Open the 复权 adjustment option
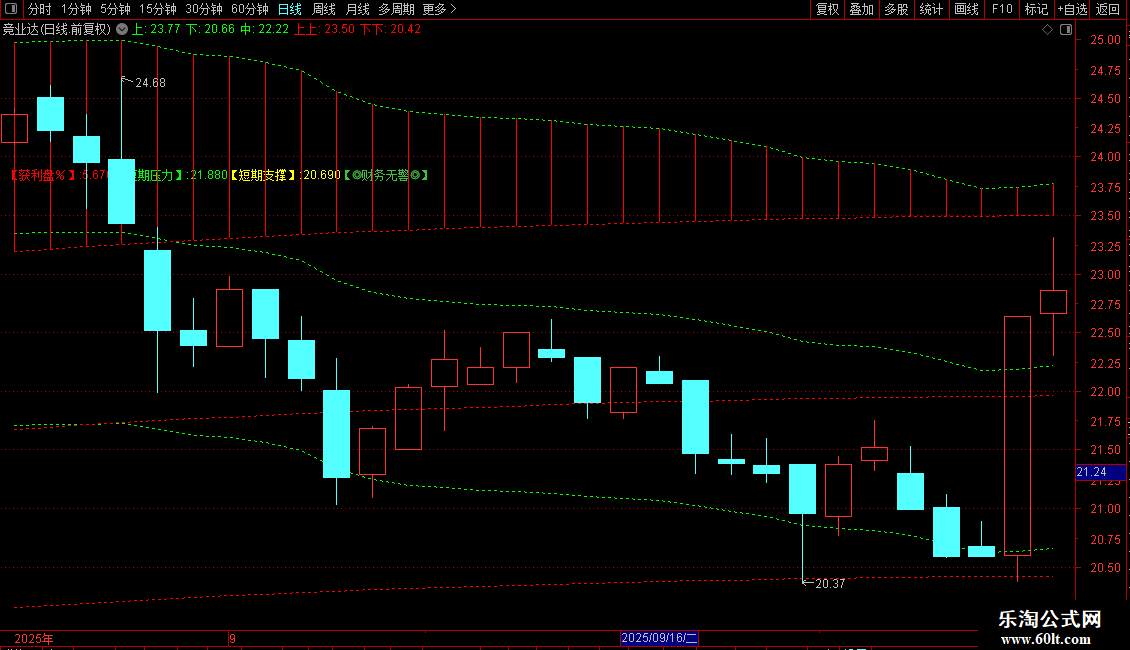The image size is (1130, 650). 827,9
